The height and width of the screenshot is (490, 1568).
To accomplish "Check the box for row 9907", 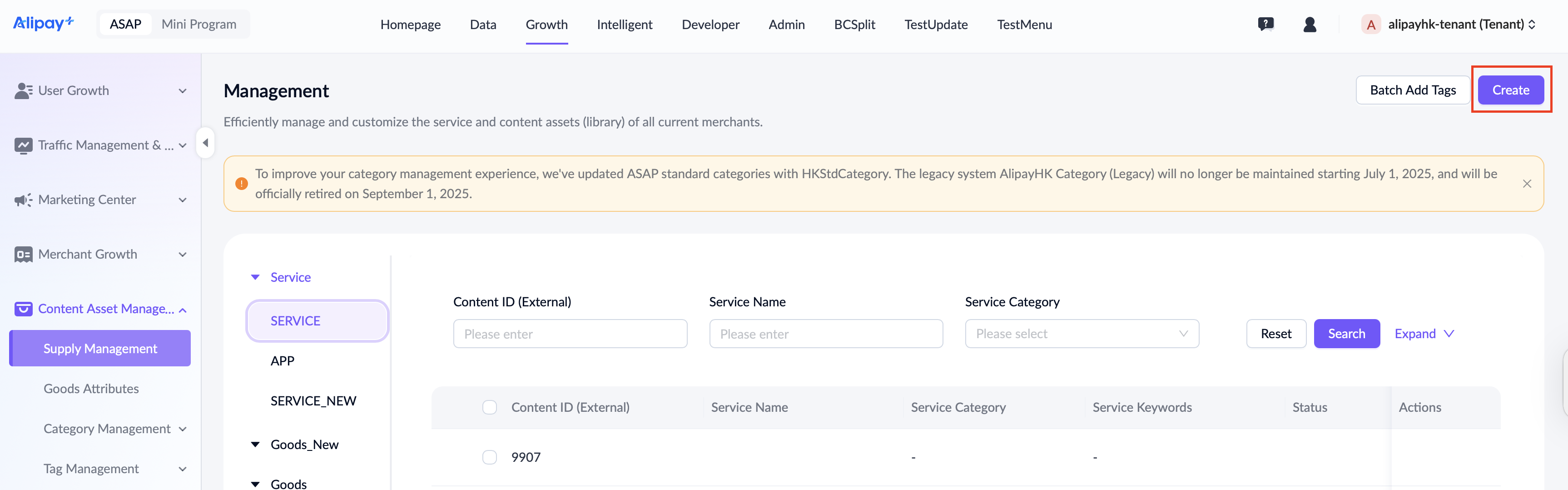I will point(489,458).
